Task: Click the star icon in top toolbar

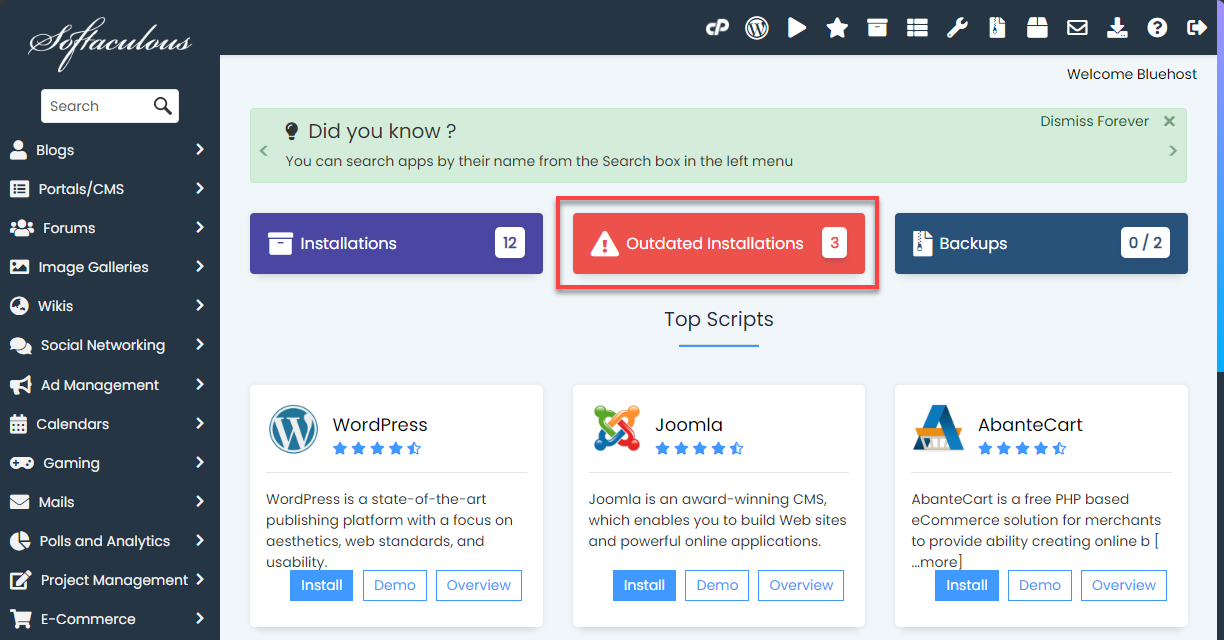Action: pos(837,28)
